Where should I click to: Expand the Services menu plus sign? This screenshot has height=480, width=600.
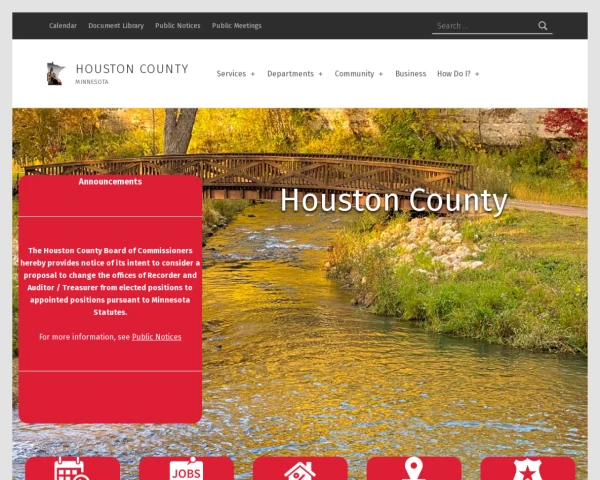click(253, 74)
